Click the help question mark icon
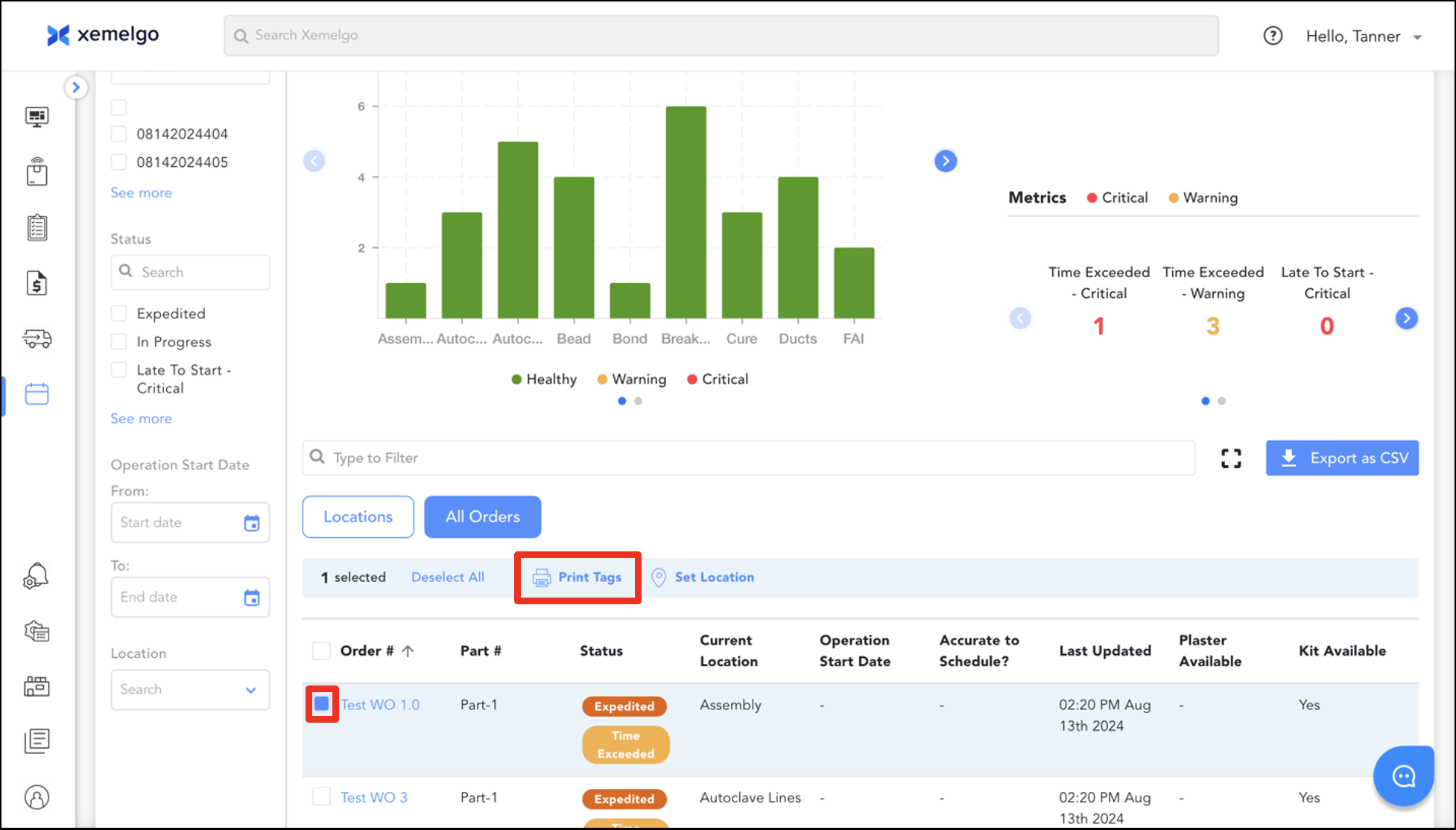 tap(1273, 36)
